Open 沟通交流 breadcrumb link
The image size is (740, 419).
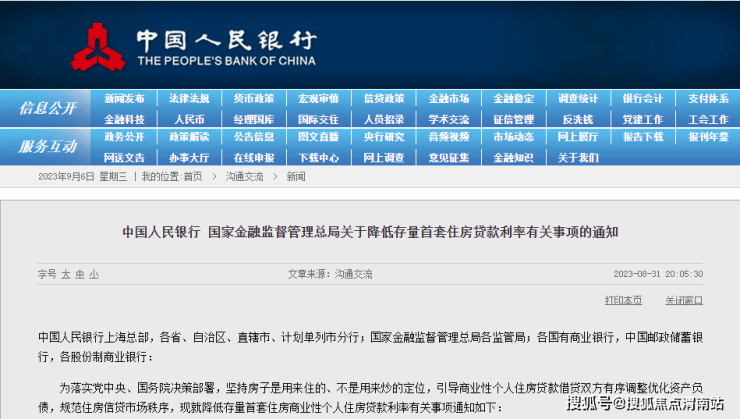tap(244, 176)
